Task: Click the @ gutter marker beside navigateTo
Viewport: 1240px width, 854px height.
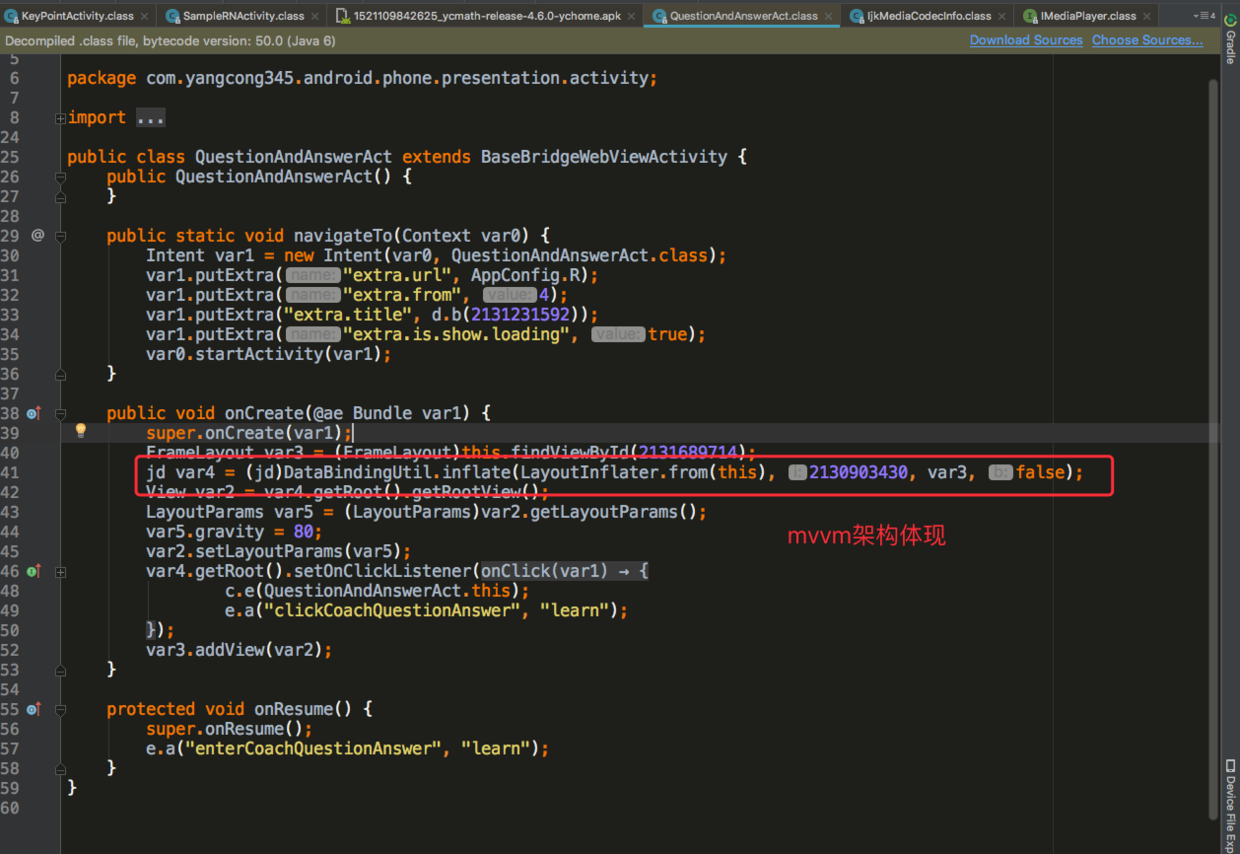Action: click(38, 235)
